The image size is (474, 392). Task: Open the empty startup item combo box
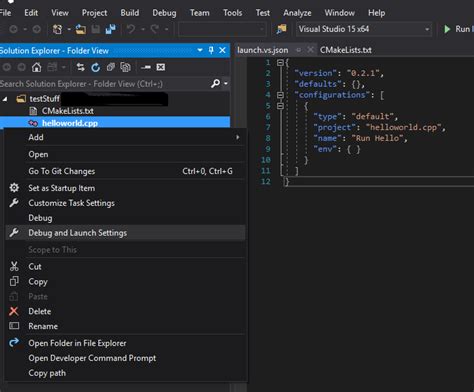[x=223, y=29]
